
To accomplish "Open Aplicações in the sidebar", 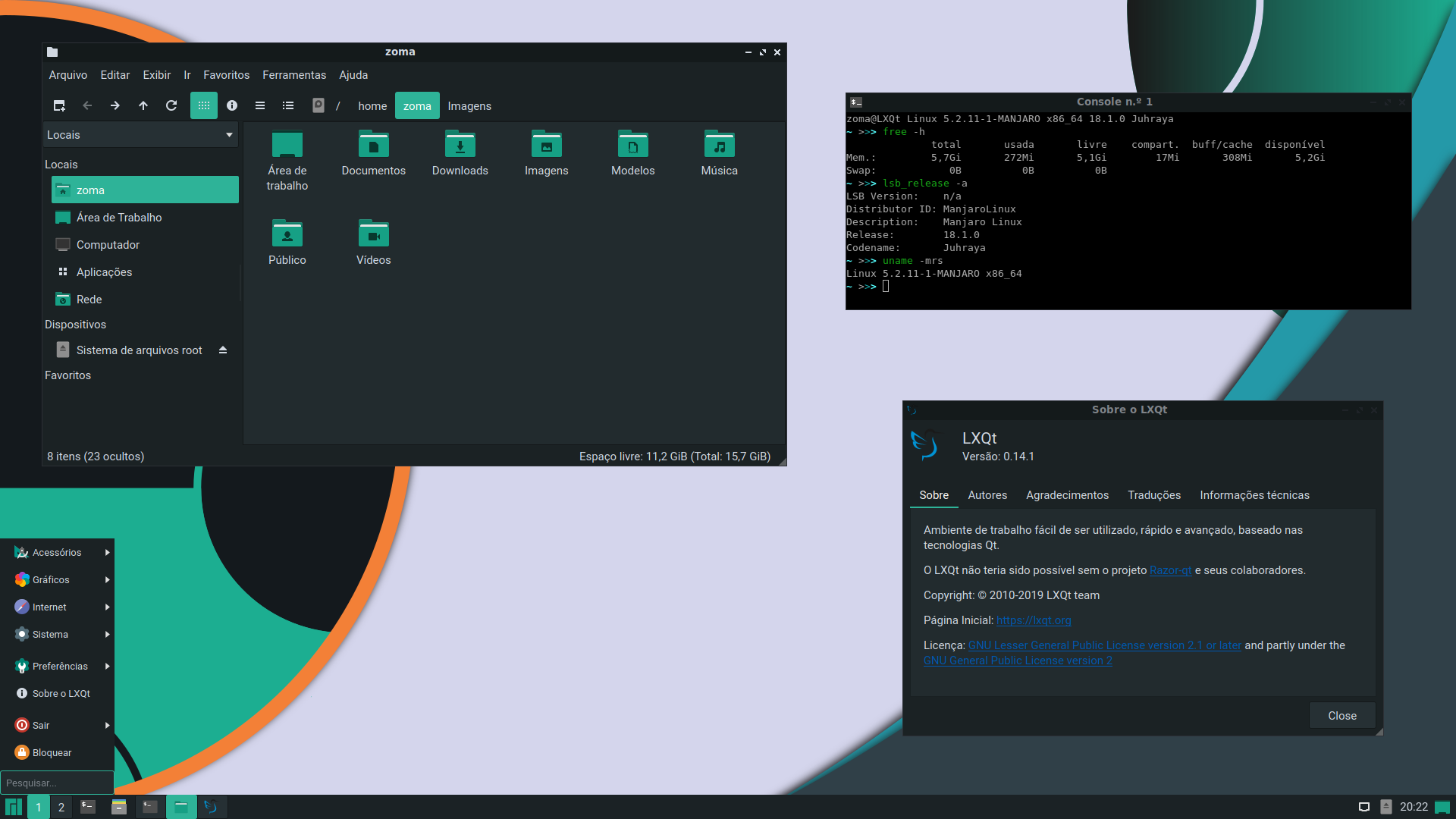I will point(145,272).
